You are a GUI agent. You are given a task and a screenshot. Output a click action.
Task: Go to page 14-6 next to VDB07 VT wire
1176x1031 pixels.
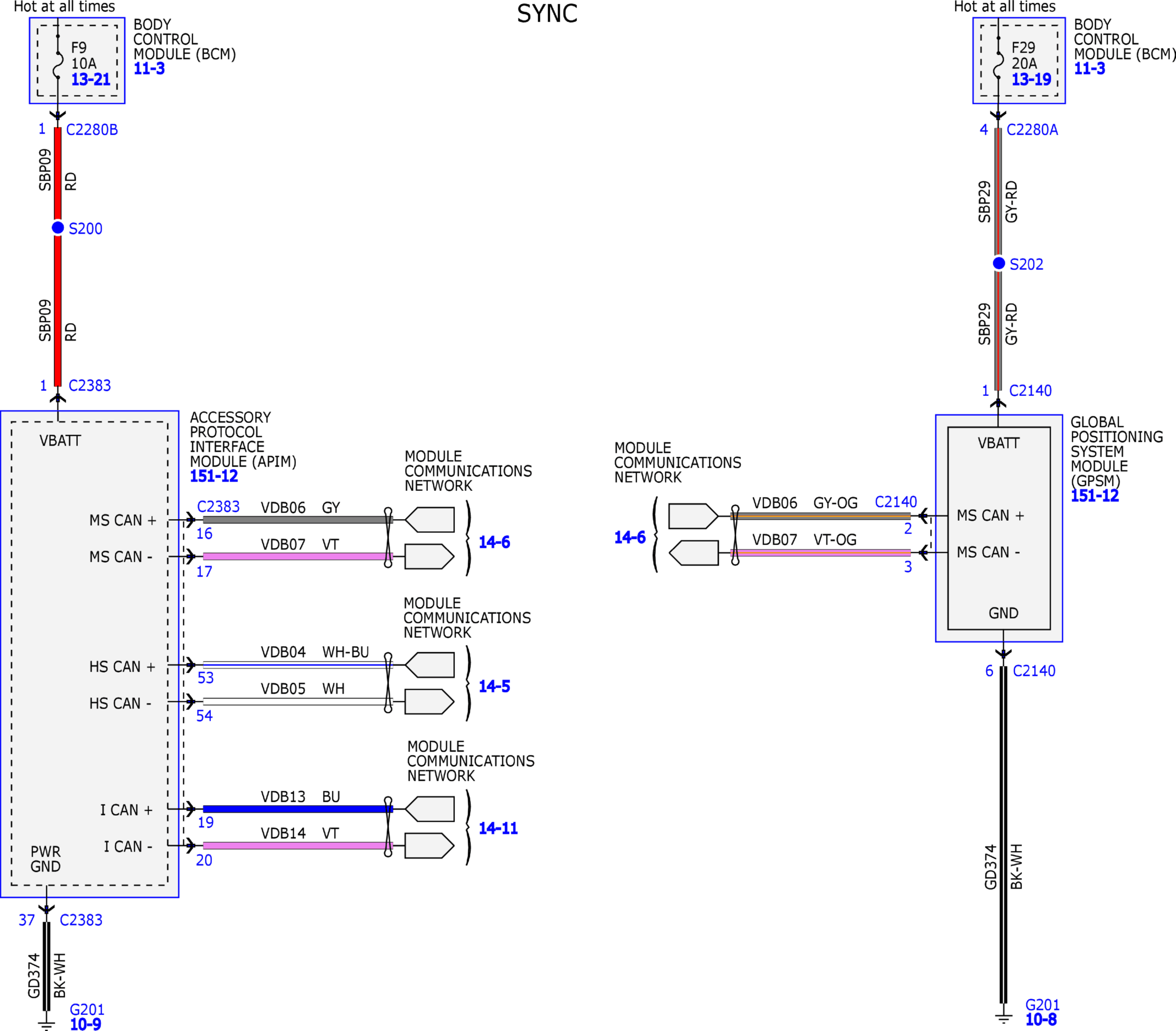[x=494, y=542]
